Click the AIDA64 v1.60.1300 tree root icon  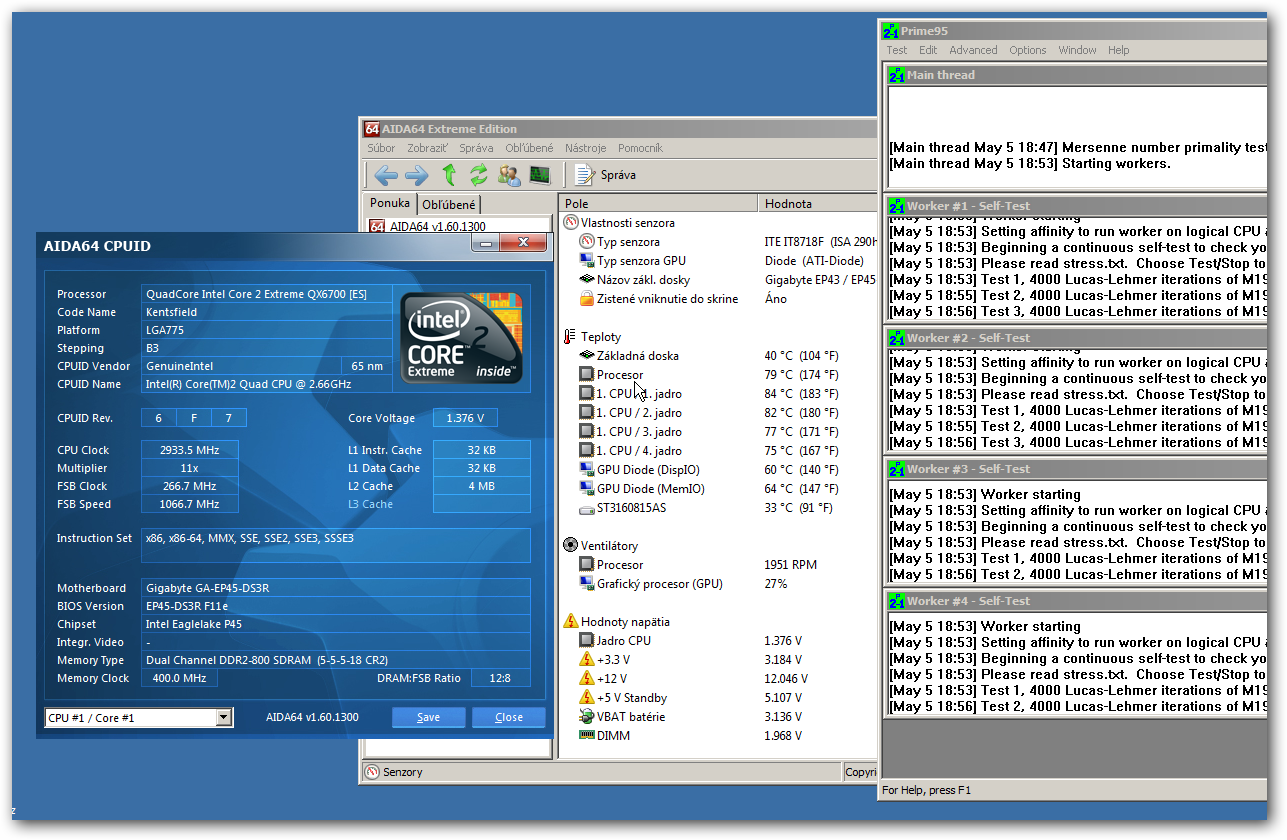378,227
